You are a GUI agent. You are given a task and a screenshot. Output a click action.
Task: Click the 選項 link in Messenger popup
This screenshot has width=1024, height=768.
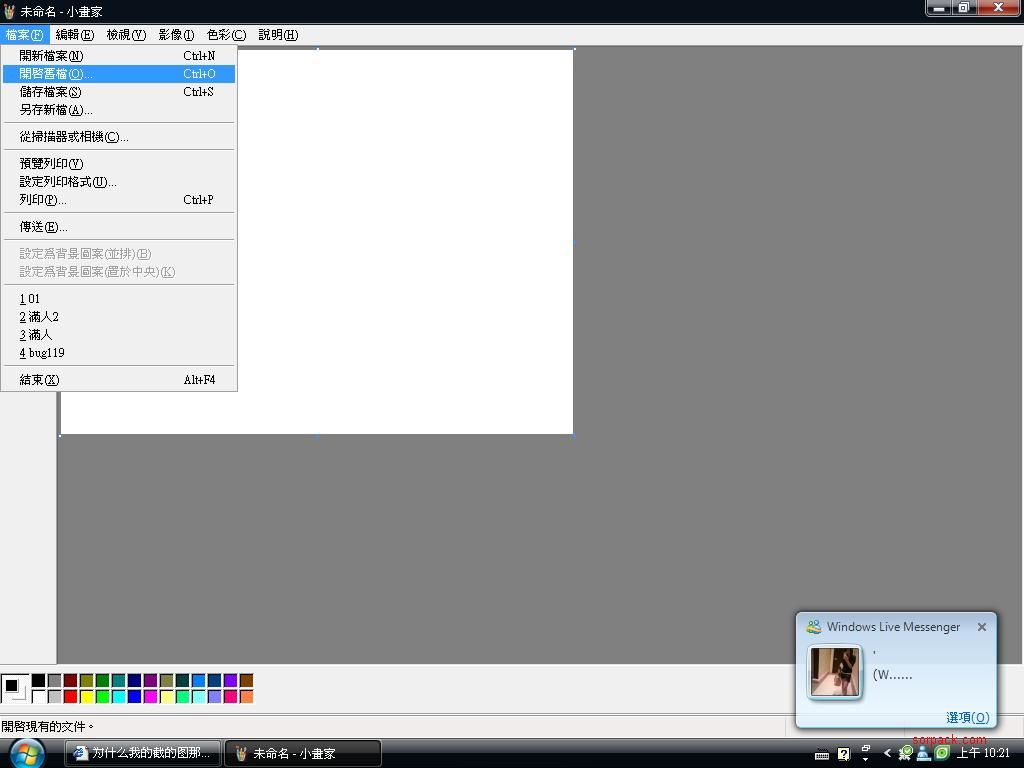pyautogui.click(x=967, y=717)
